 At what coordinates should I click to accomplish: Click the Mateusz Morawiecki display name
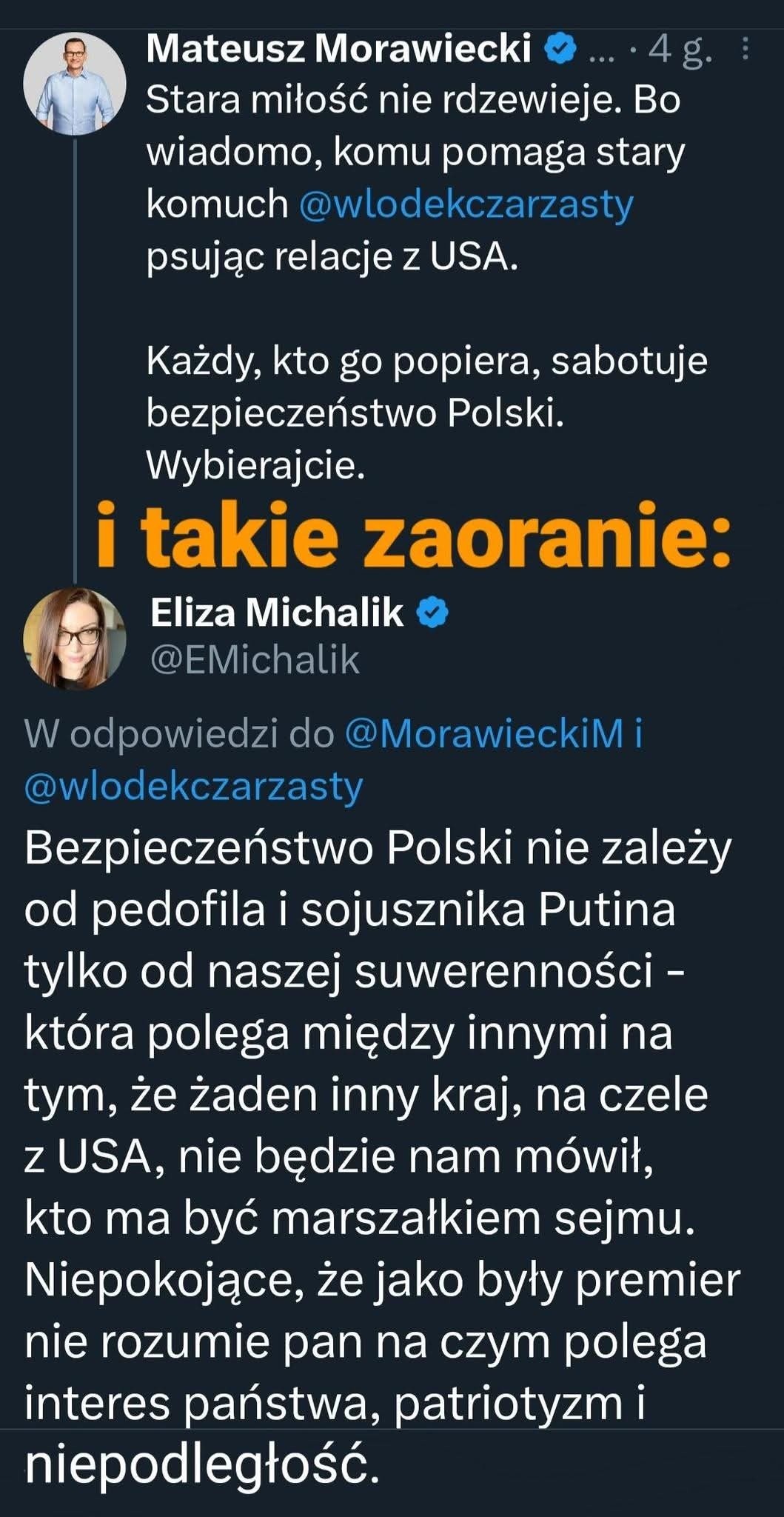coord(339,50)
